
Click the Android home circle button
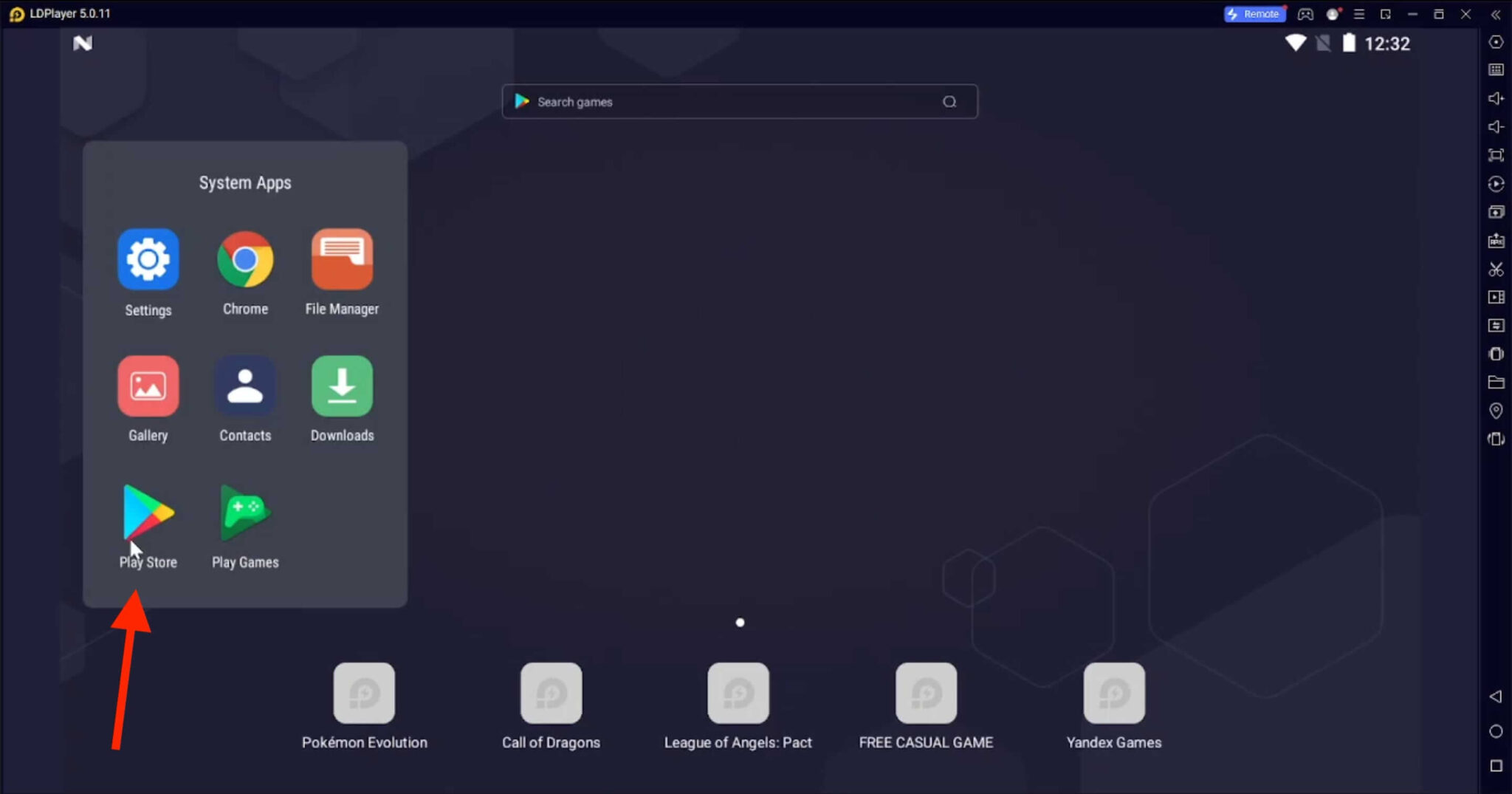(x=1496, y=731)
